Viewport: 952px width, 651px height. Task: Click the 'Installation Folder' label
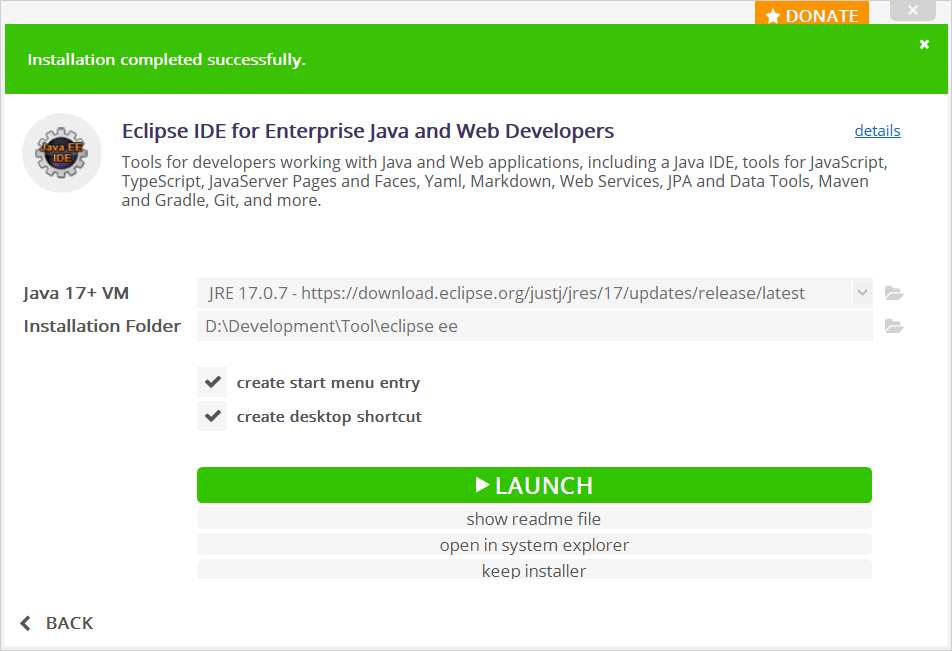click(102, 326)
